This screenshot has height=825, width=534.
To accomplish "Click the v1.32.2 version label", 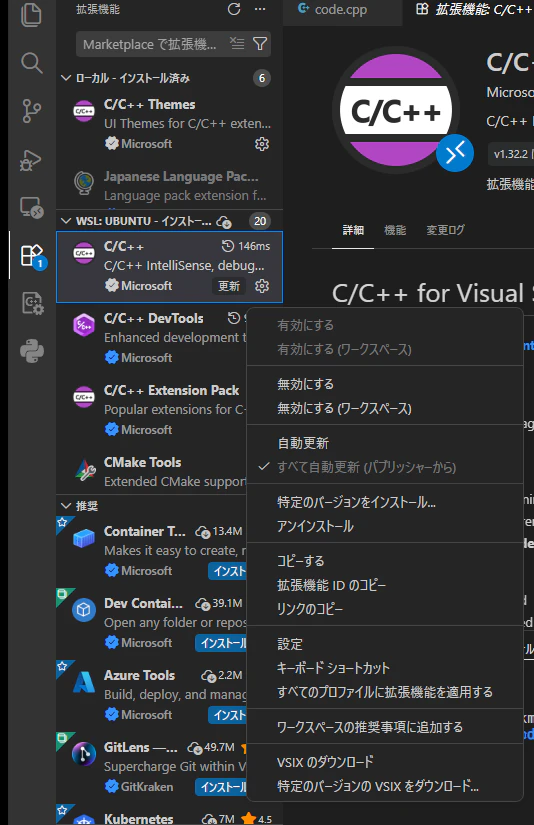I will (510, 154).
